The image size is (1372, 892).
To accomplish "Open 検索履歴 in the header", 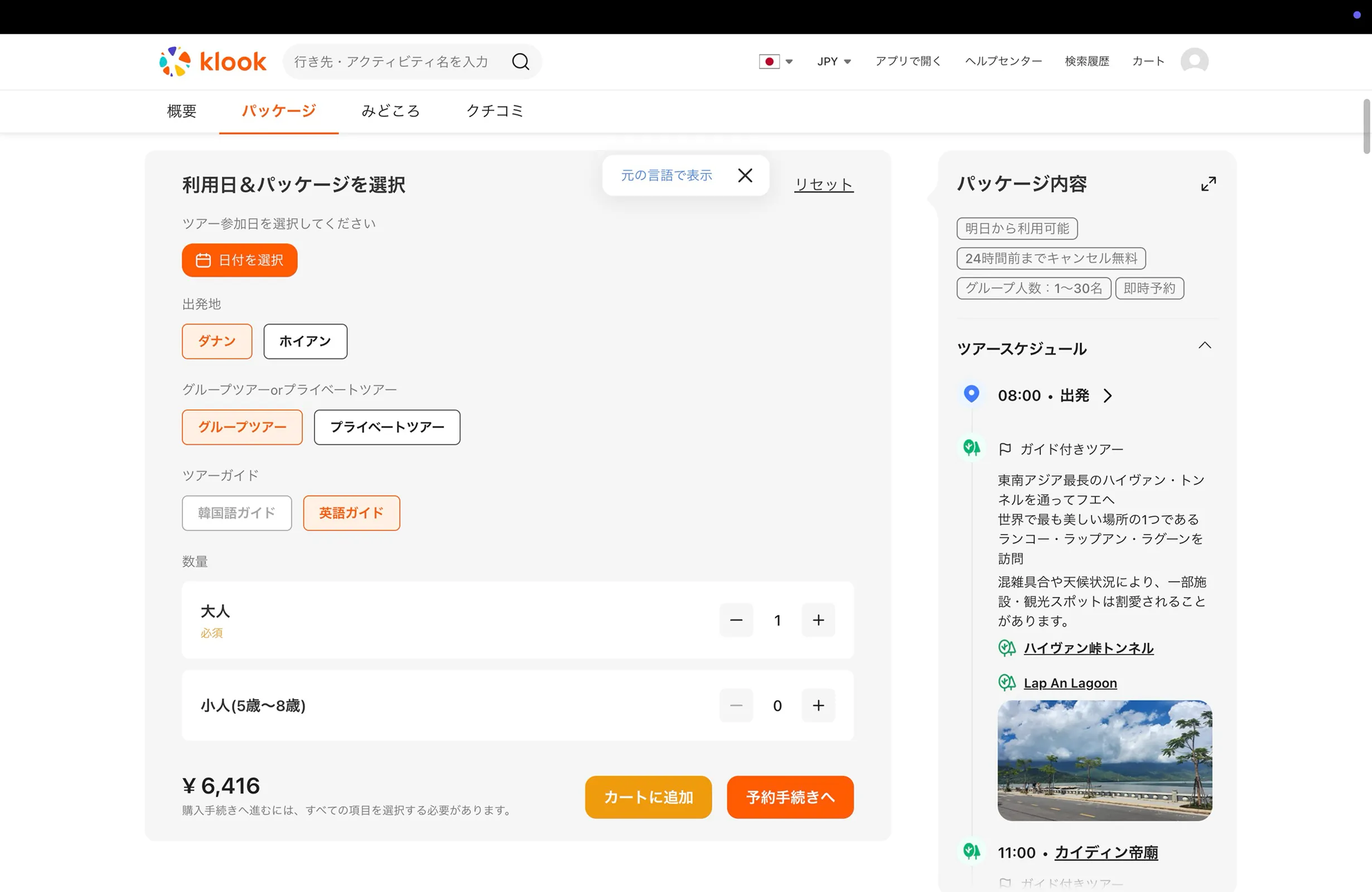I will pos(1086,61).
